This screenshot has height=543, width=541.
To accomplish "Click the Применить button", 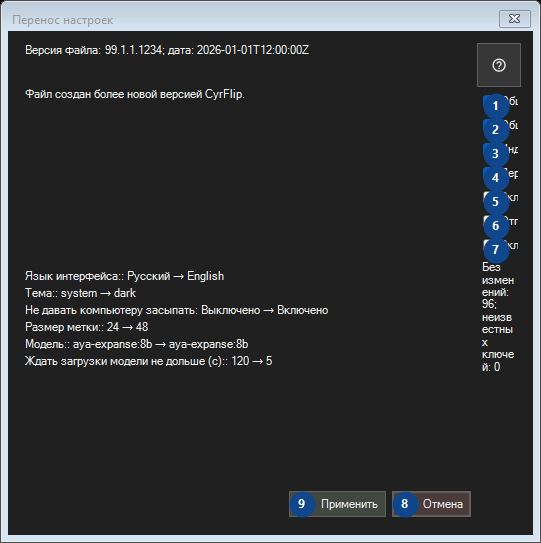I will click(x=337, y=504).
